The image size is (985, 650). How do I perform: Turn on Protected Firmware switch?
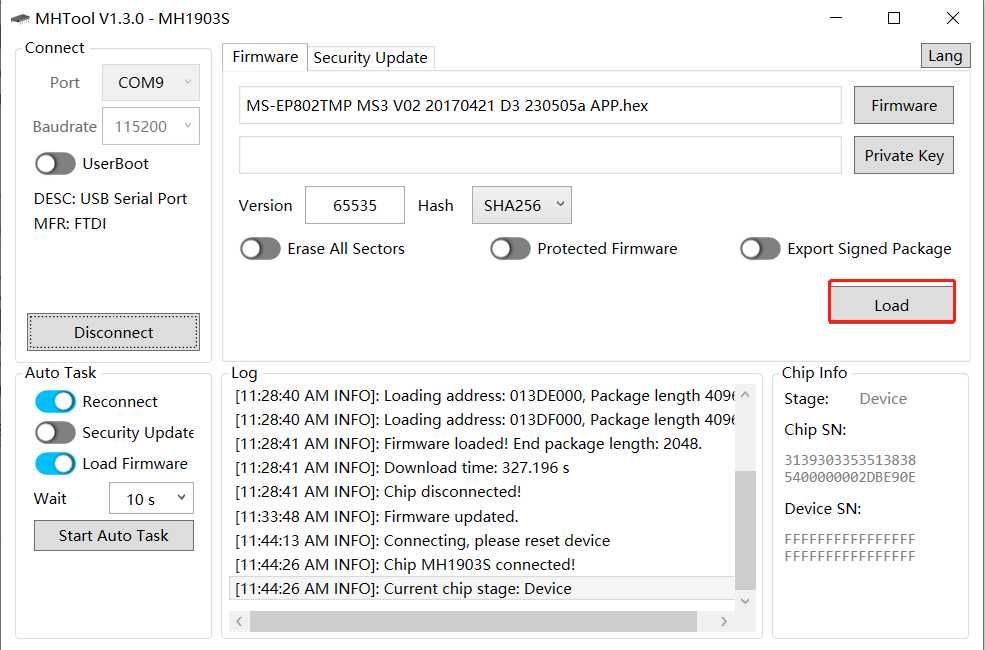tap(510, 249)
